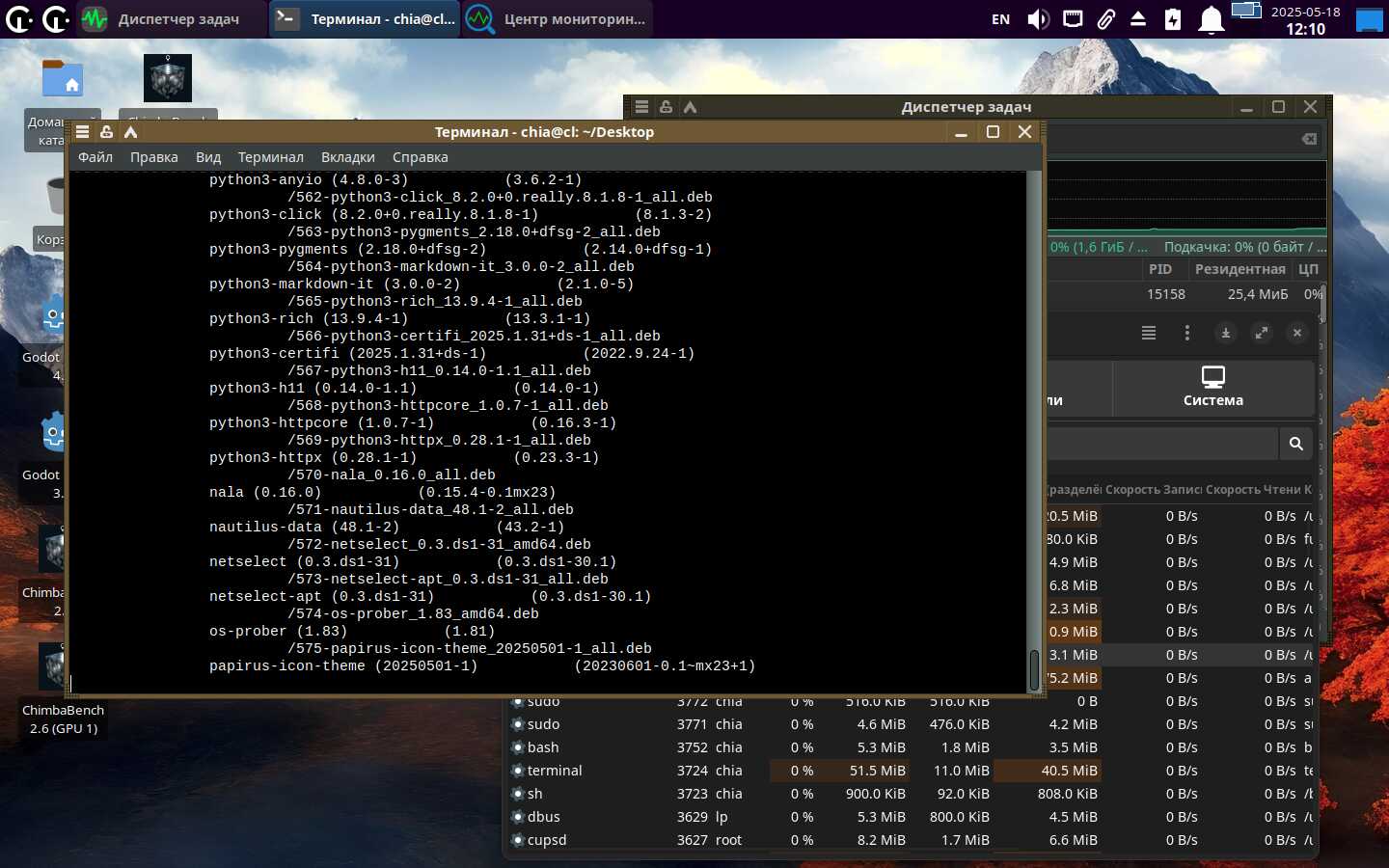This screenshot has width=1389, height=868.
Task: Open the volume control tray icon
Action: [x=1038, y=19]
